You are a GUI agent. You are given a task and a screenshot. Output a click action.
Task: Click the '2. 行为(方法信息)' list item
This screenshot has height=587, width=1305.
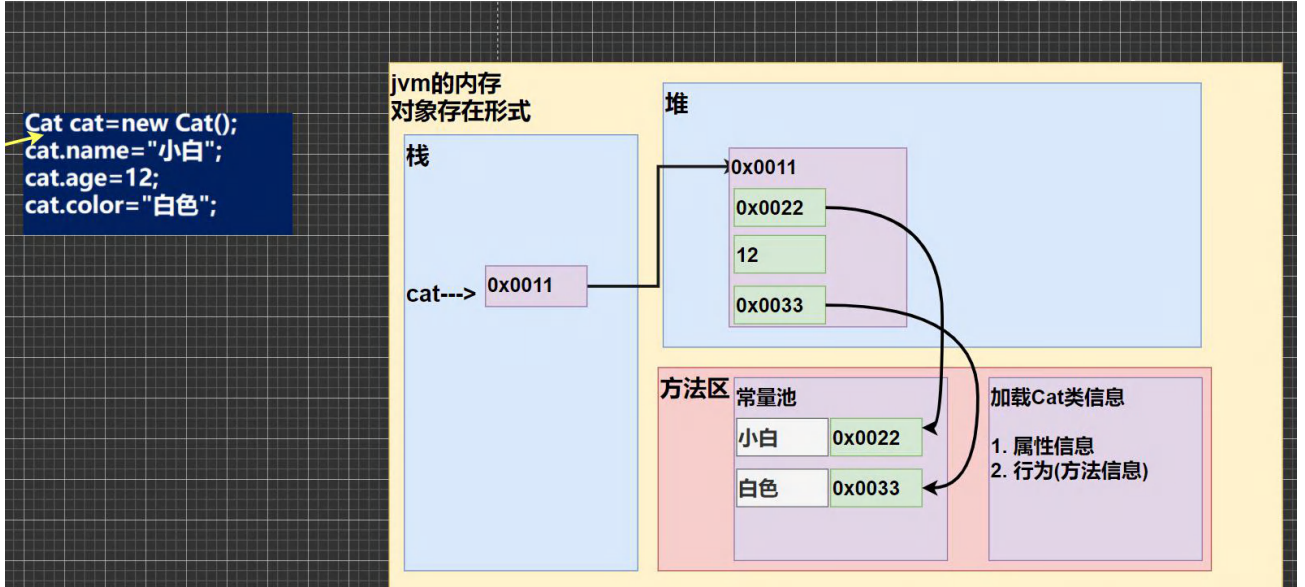[1069, 471]
